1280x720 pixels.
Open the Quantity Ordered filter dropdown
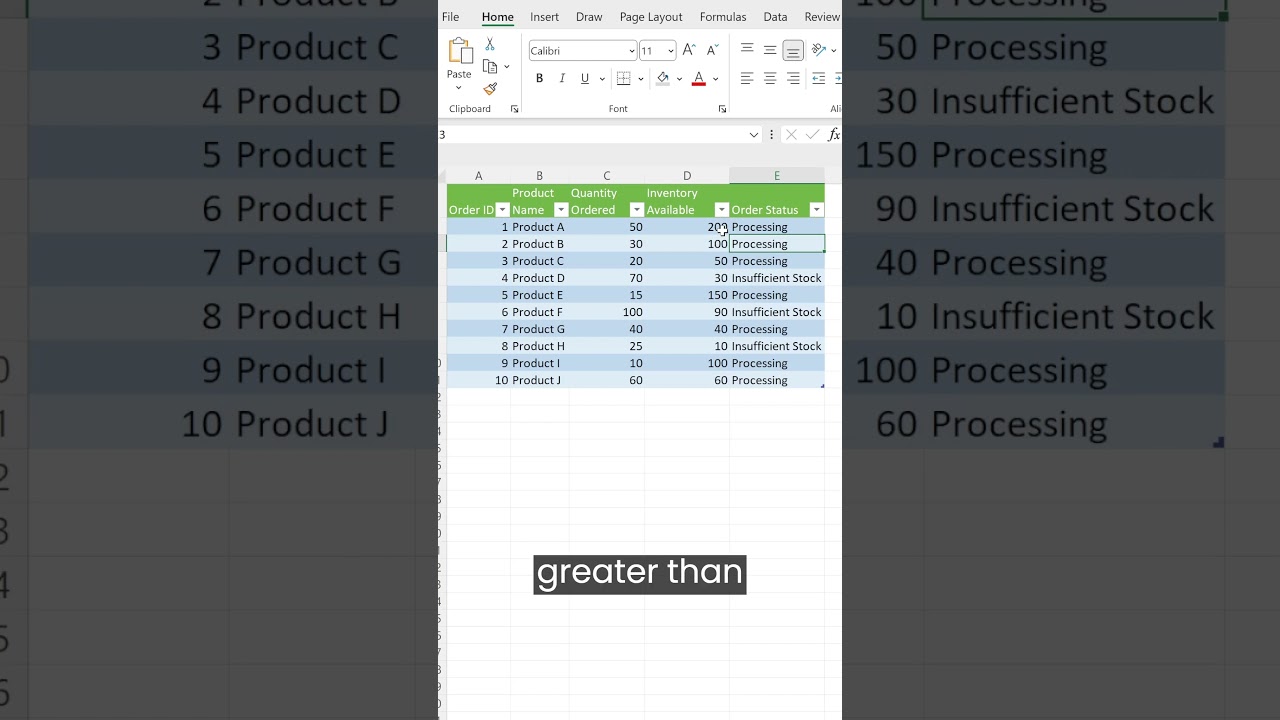click(637, 210)
